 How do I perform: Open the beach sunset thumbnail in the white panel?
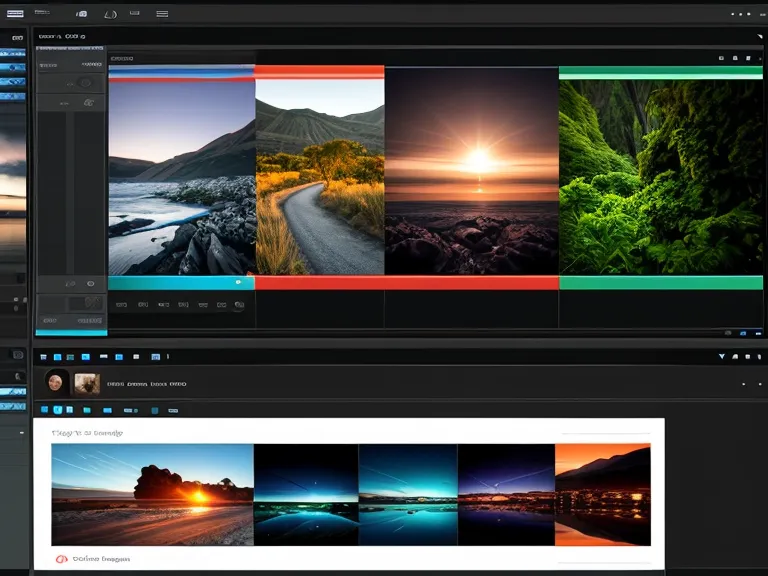click(152, 494)
